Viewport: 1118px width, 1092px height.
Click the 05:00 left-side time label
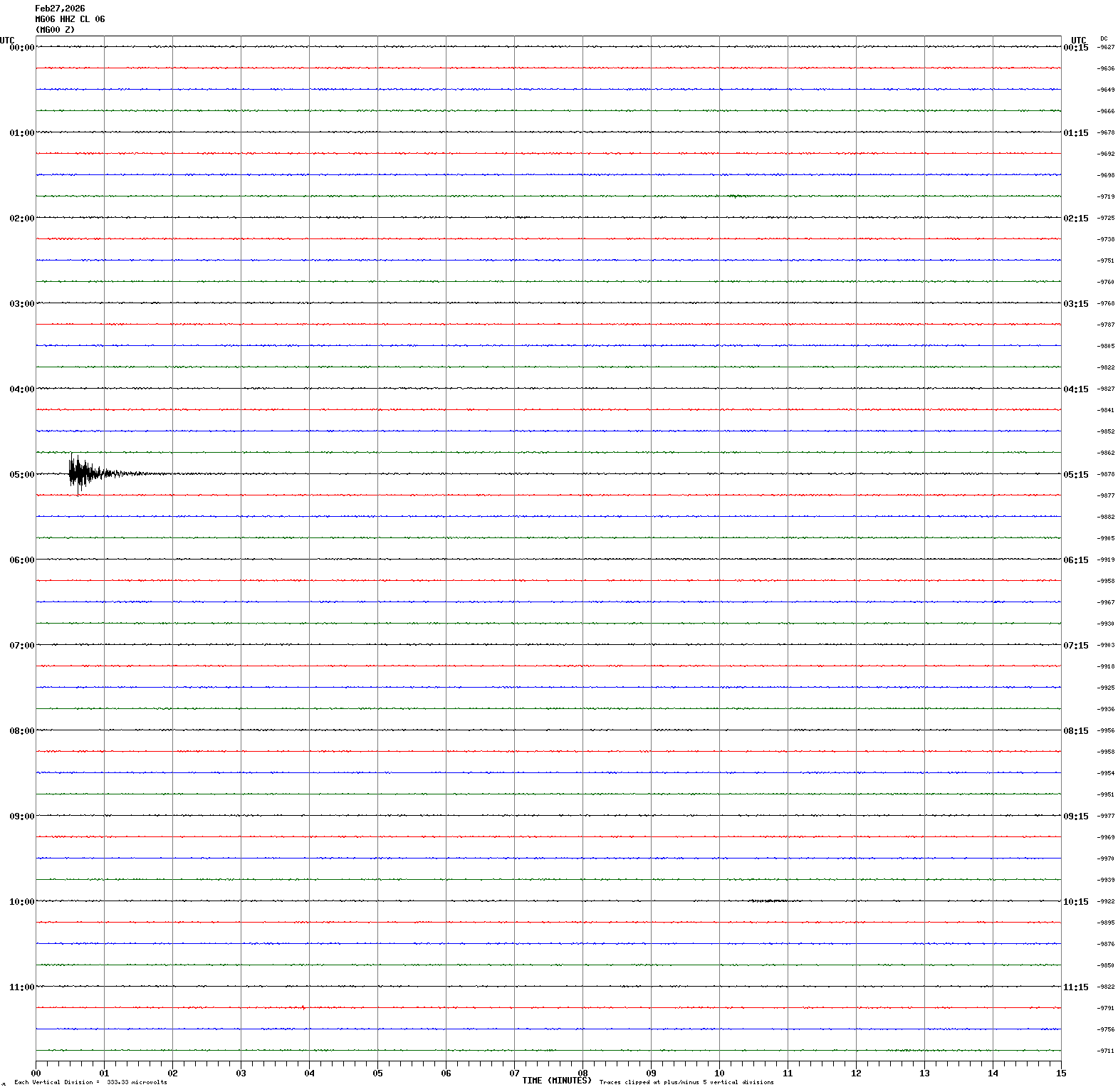click(21, 475)
